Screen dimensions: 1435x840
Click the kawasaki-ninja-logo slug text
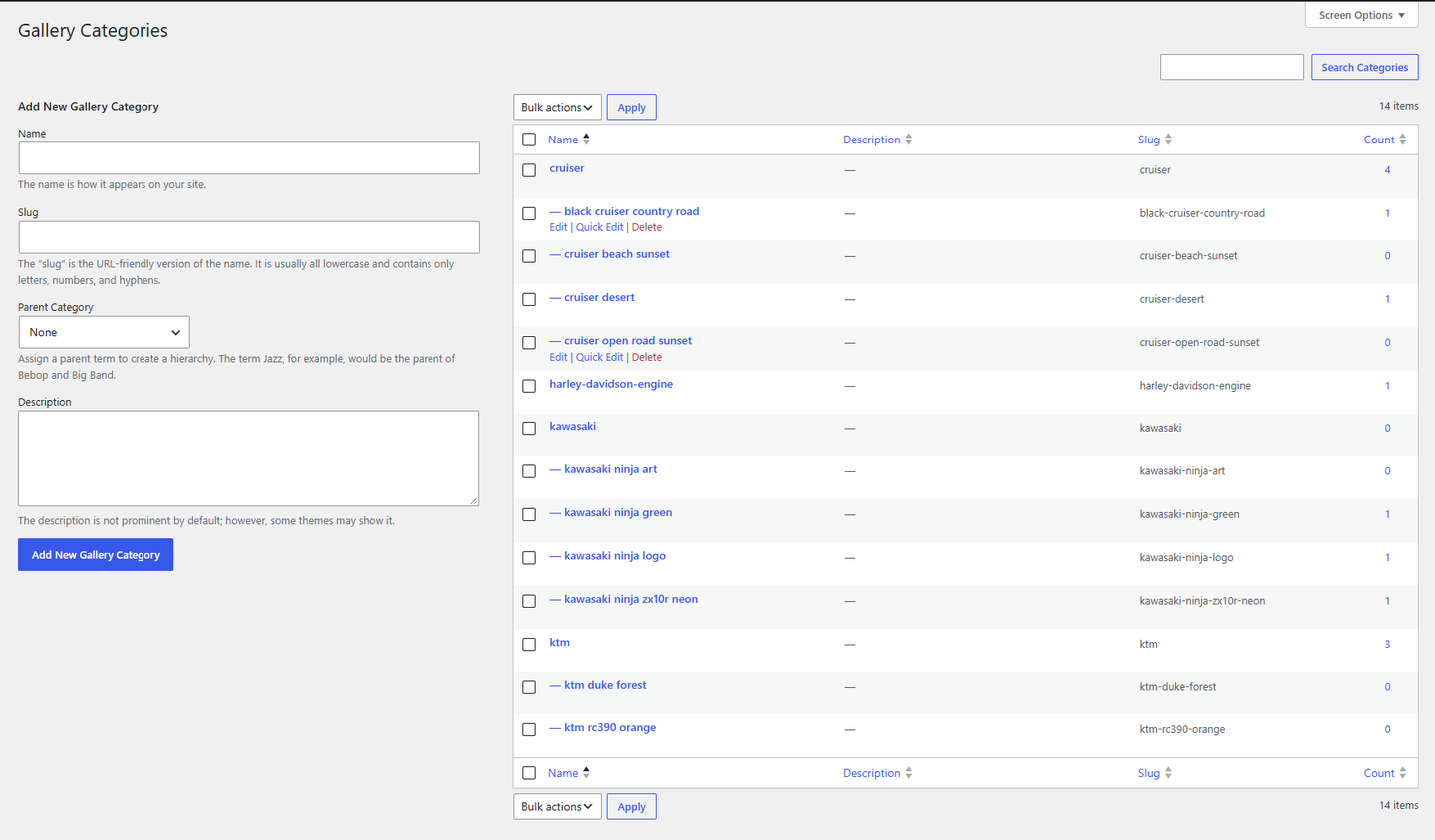(x=1186, y=558)
